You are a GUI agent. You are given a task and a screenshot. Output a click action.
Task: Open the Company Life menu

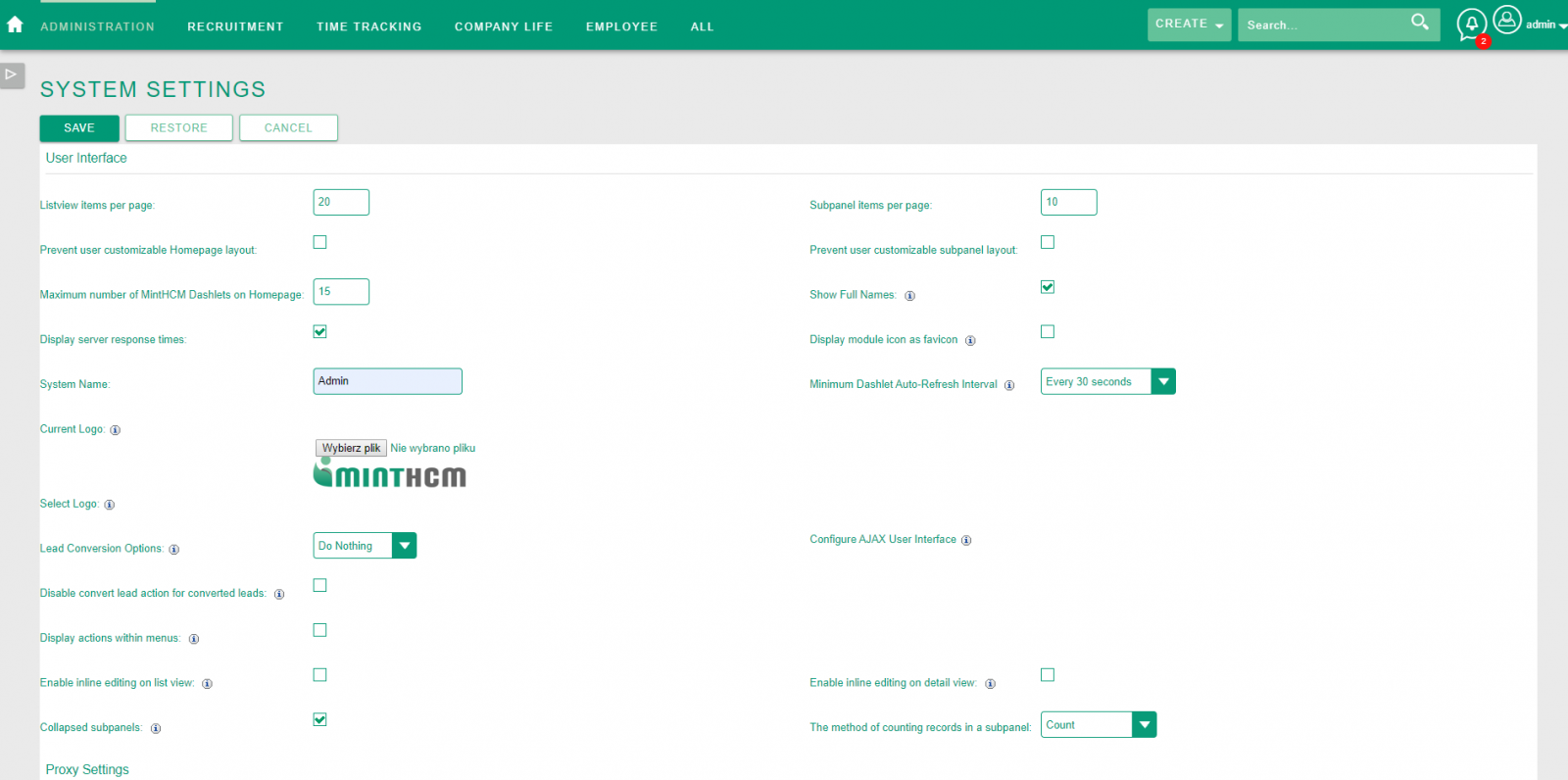(x=504, y=26)
